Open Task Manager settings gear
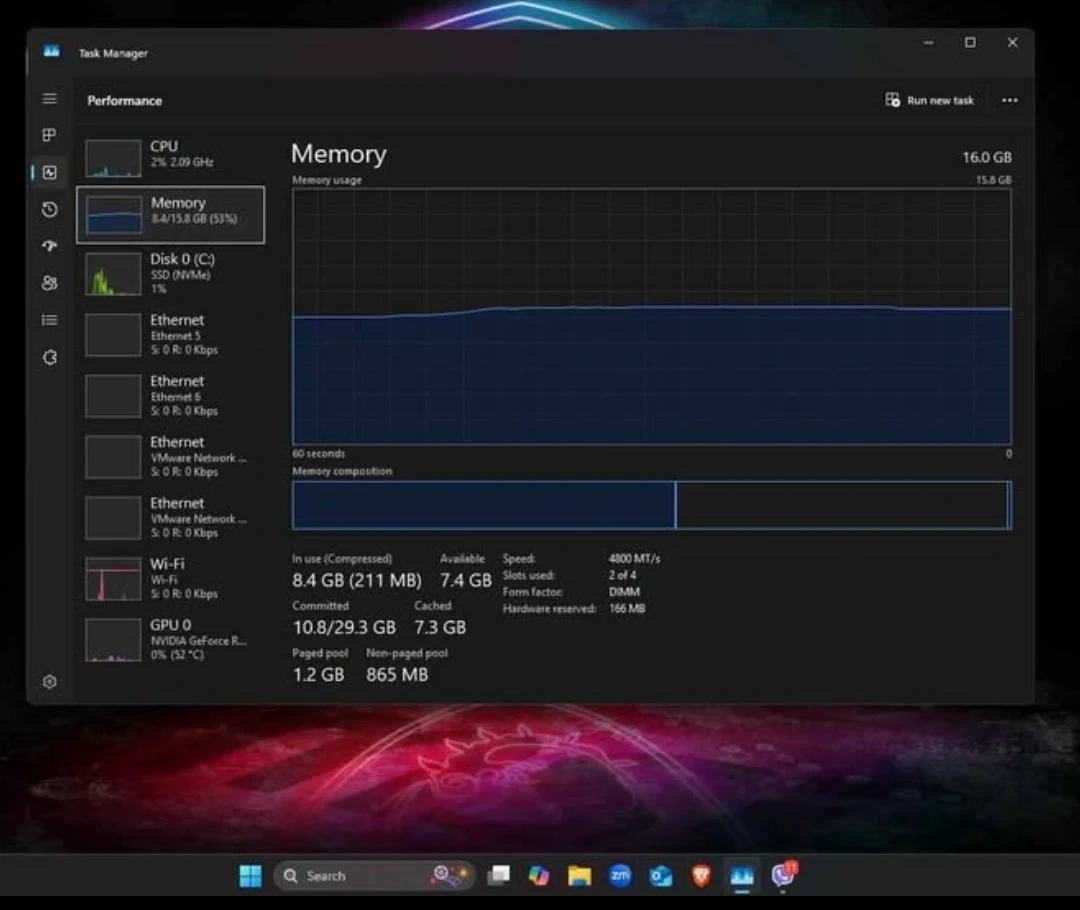Viewport: 1080px width, 910px height. [x=49, y=682]
